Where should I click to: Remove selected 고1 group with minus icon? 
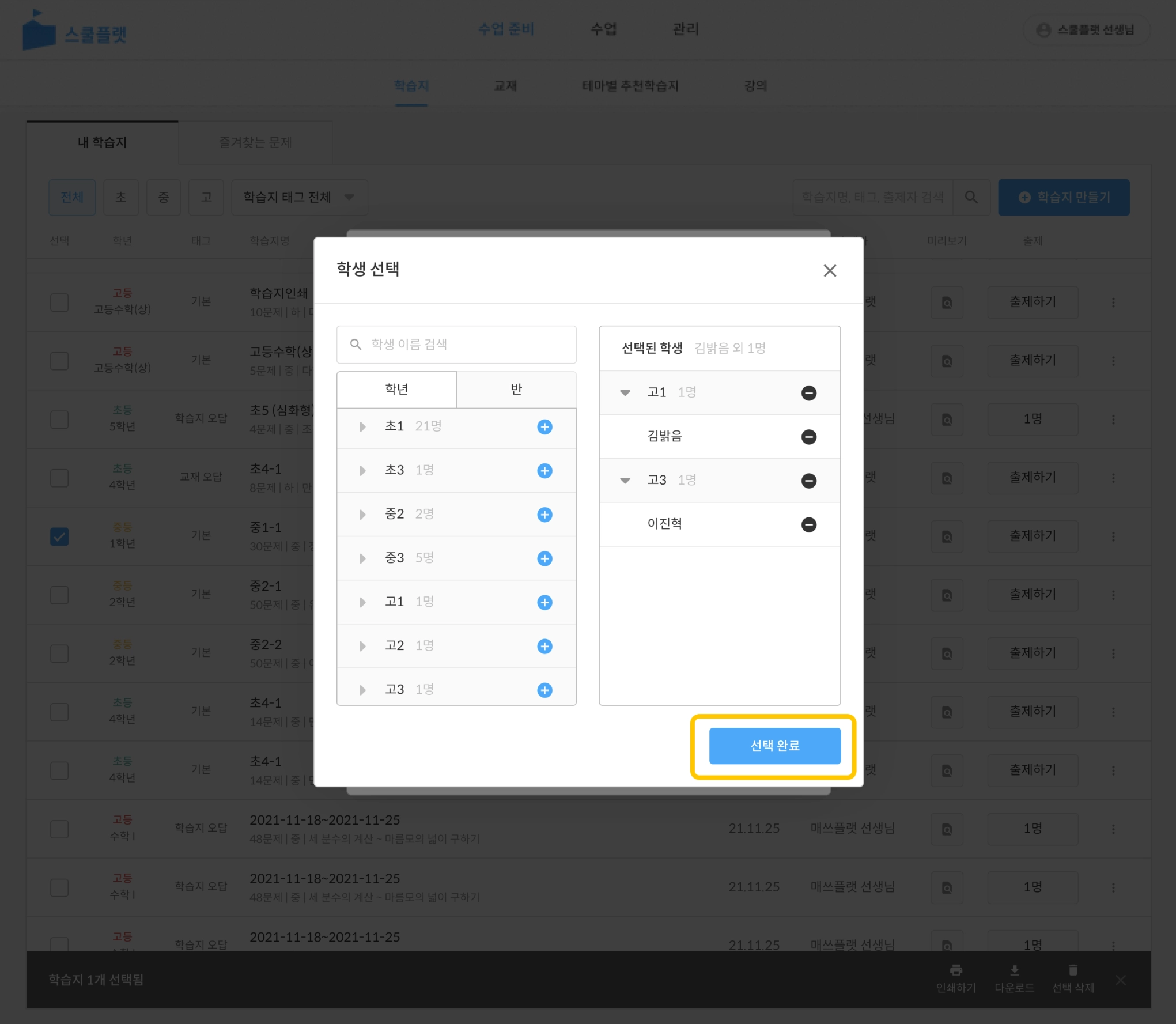pos(808,393)
